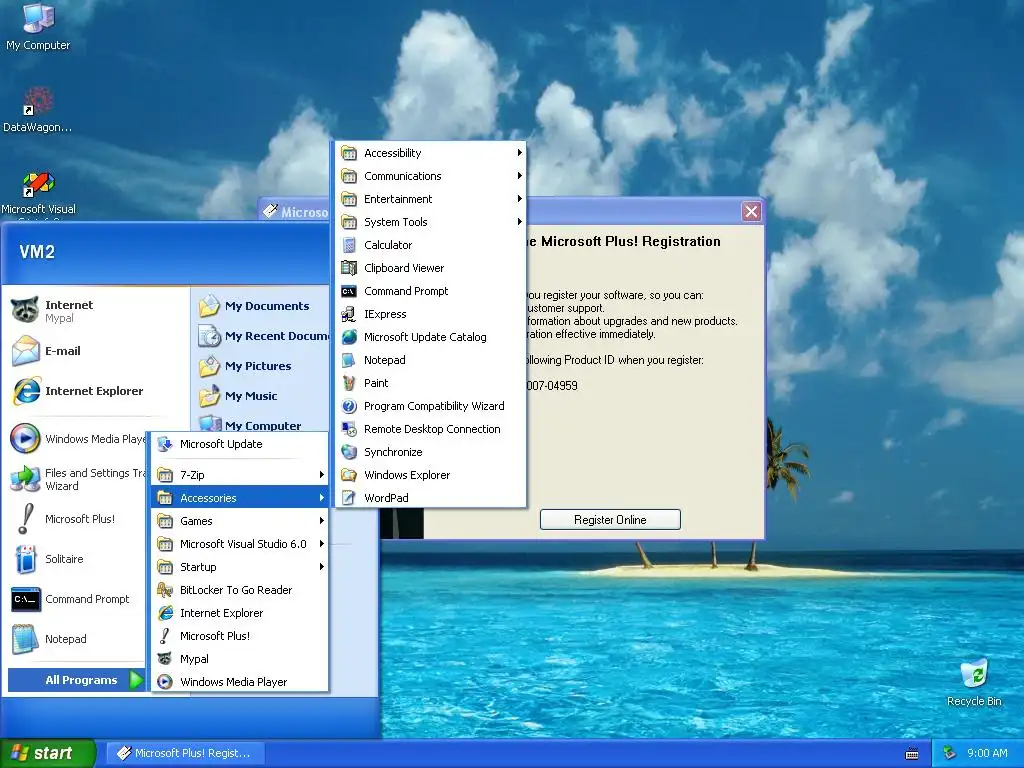The image size is (1024, 768).
Task: Open Command Prompt icon in Accessories submenu
Action: (349, 291)
